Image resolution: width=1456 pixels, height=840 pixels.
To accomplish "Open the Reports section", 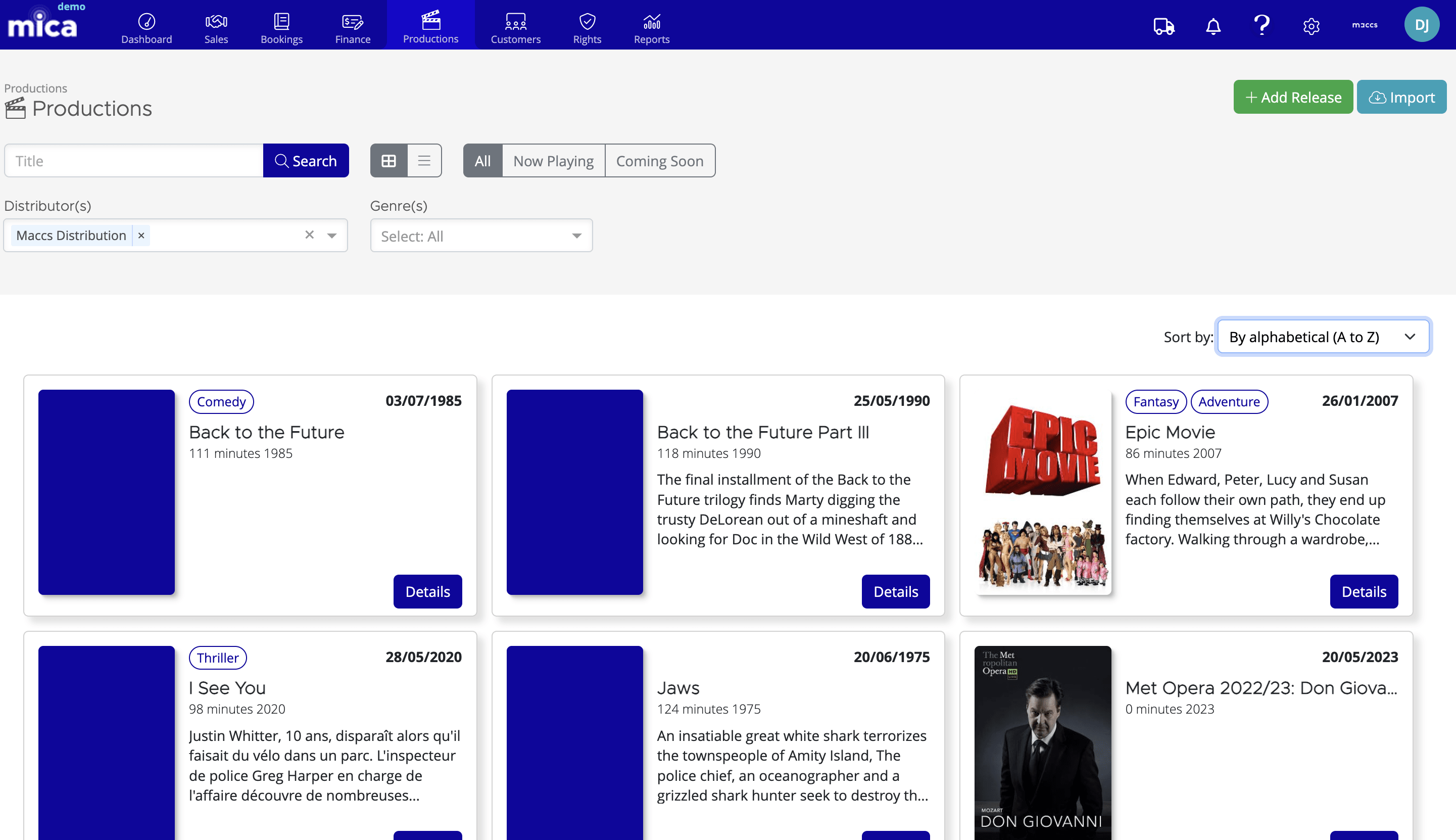I will point(651,26).
